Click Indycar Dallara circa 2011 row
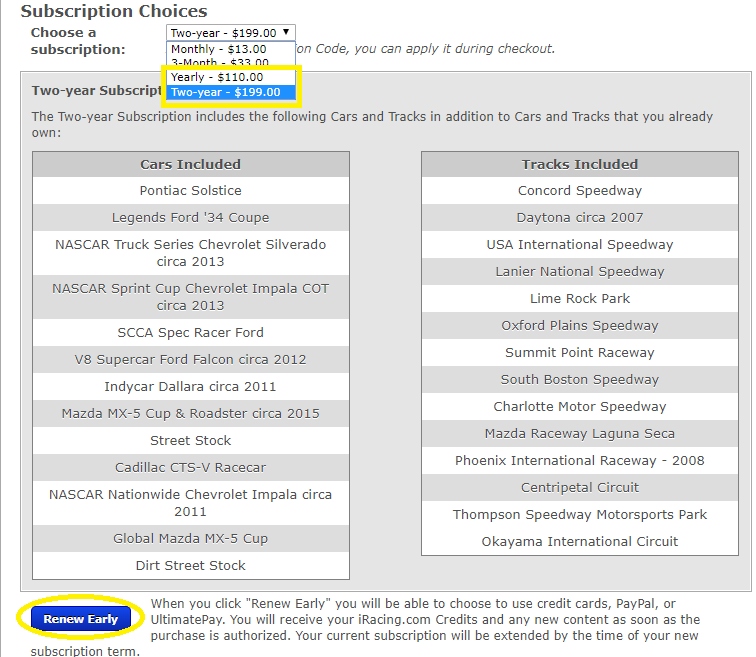 coord(190,387)
